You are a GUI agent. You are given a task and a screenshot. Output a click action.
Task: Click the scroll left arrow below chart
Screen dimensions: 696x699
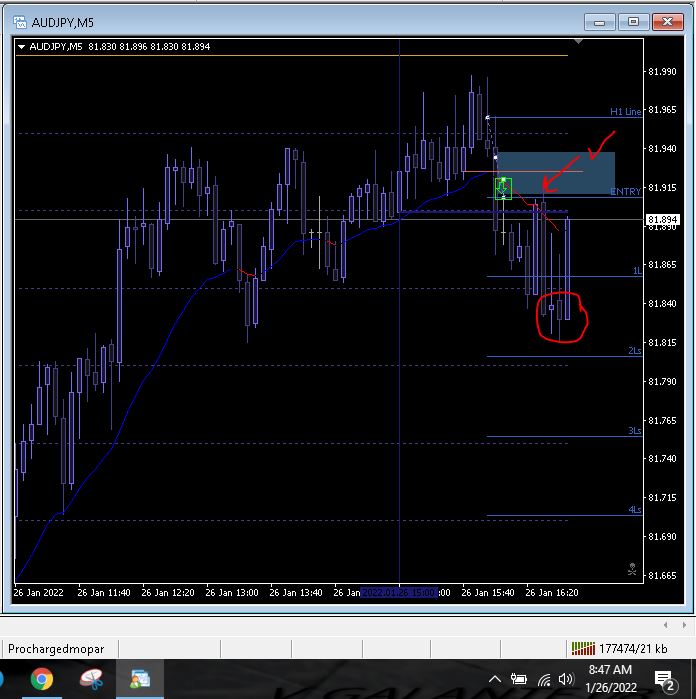[666, 625]
